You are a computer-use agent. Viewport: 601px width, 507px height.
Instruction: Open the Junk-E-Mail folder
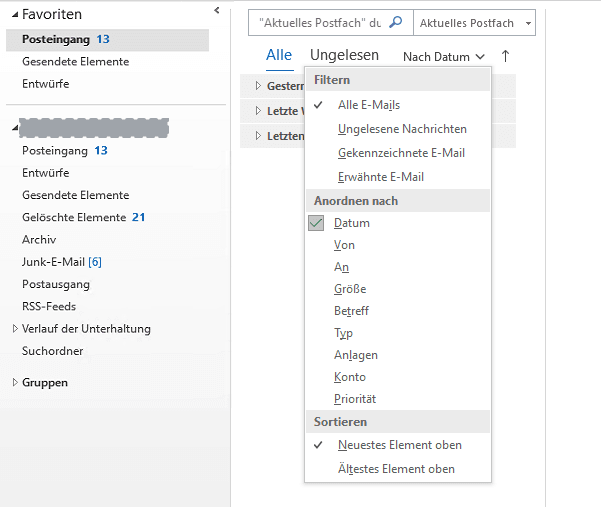[60, 262]
